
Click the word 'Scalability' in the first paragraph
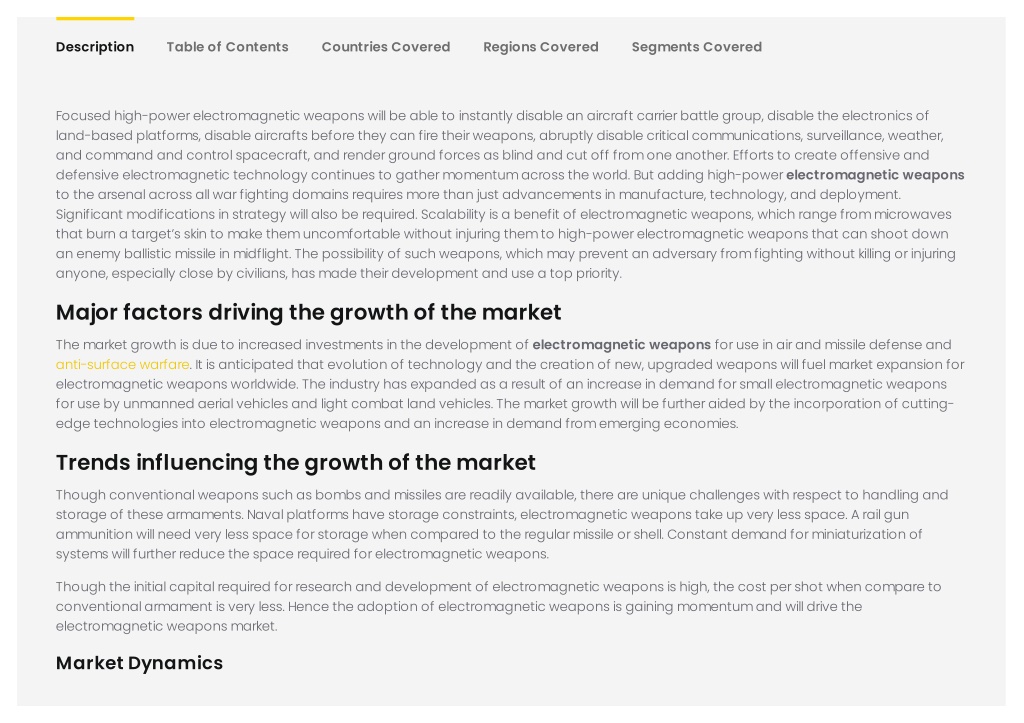tap(453, 214)
